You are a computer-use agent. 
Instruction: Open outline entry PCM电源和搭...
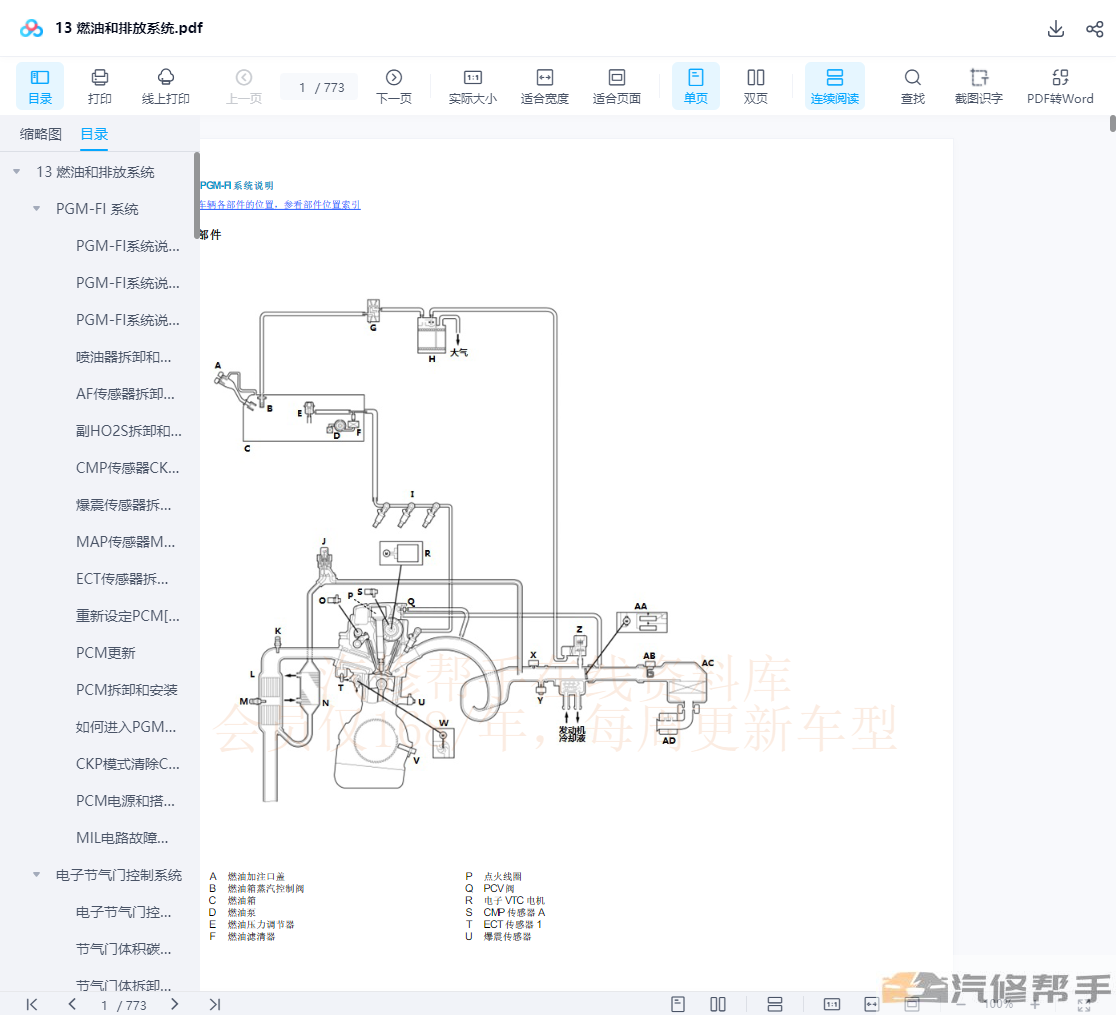click(125, 801)
